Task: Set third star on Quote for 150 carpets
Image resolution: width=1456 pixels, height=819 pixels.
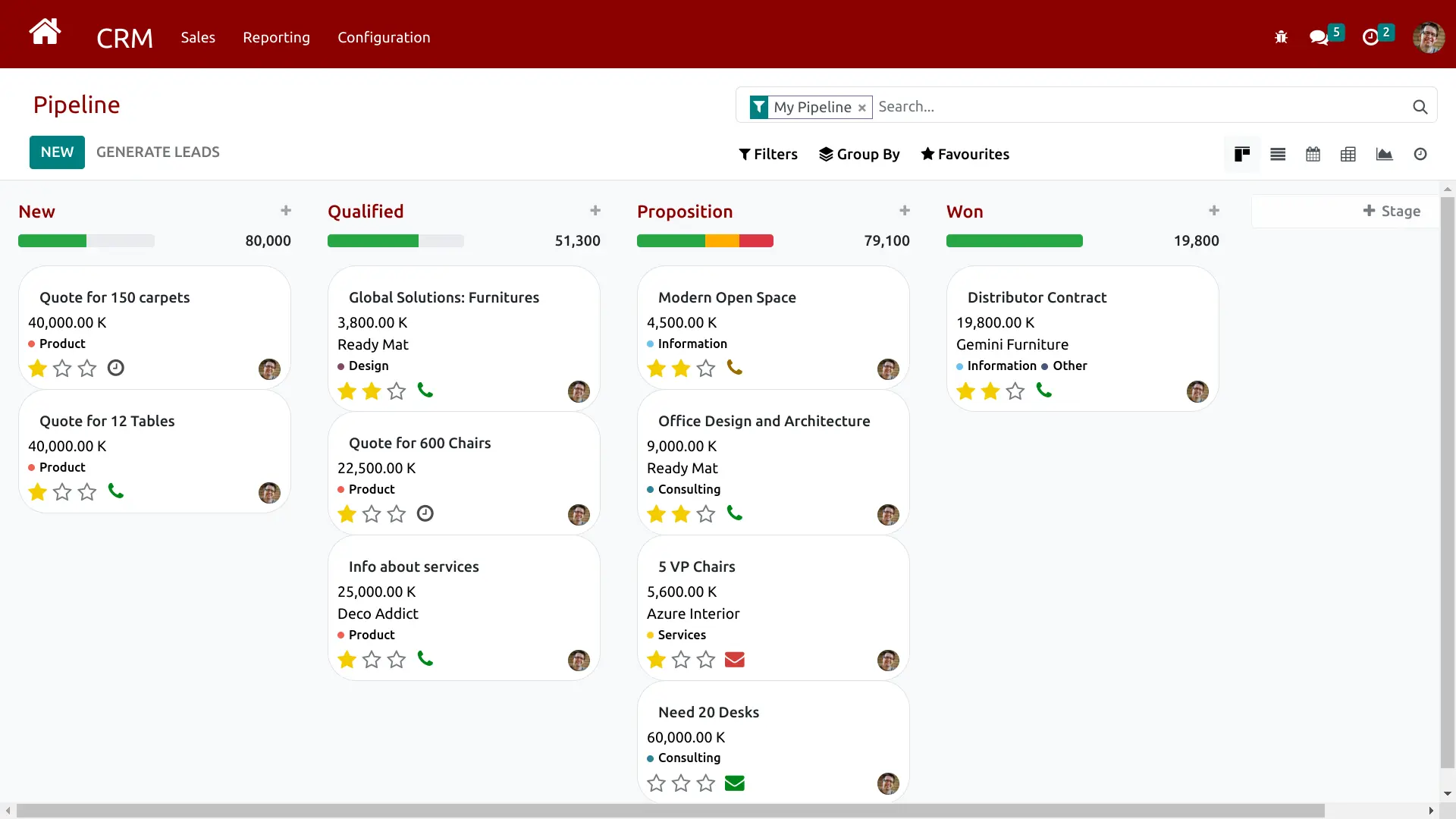Action: [87, 369]
